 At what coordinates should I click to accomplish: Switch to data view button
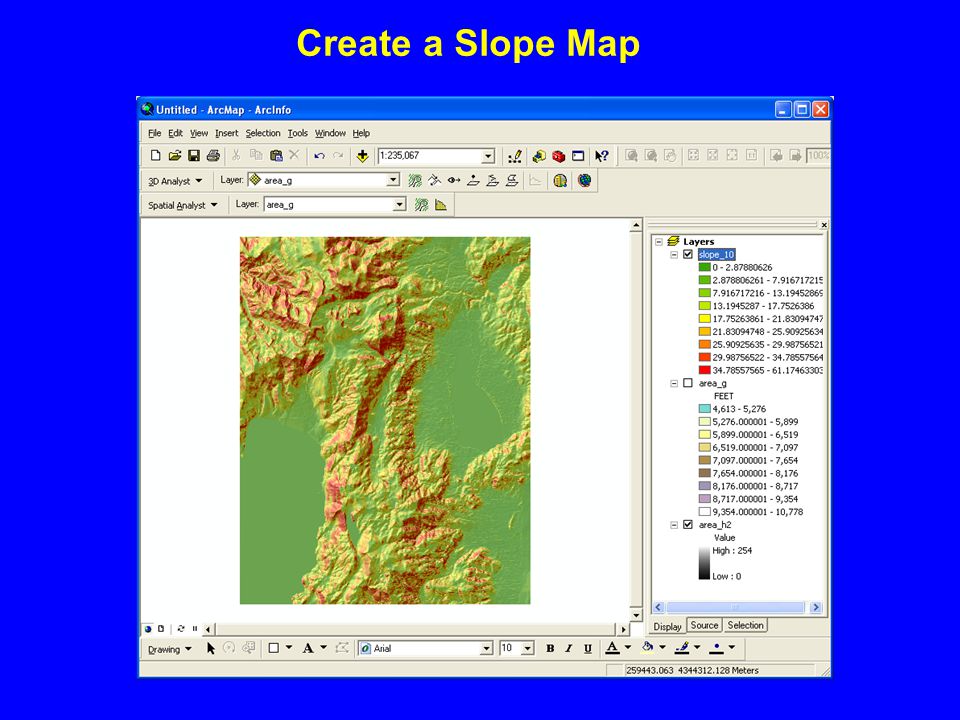148,628
